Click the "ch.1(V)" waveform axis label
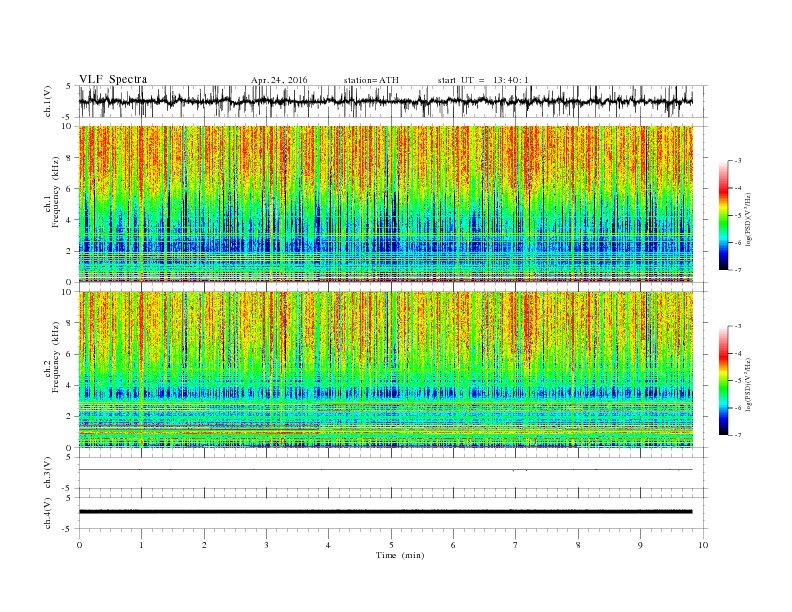 [48, 101]
